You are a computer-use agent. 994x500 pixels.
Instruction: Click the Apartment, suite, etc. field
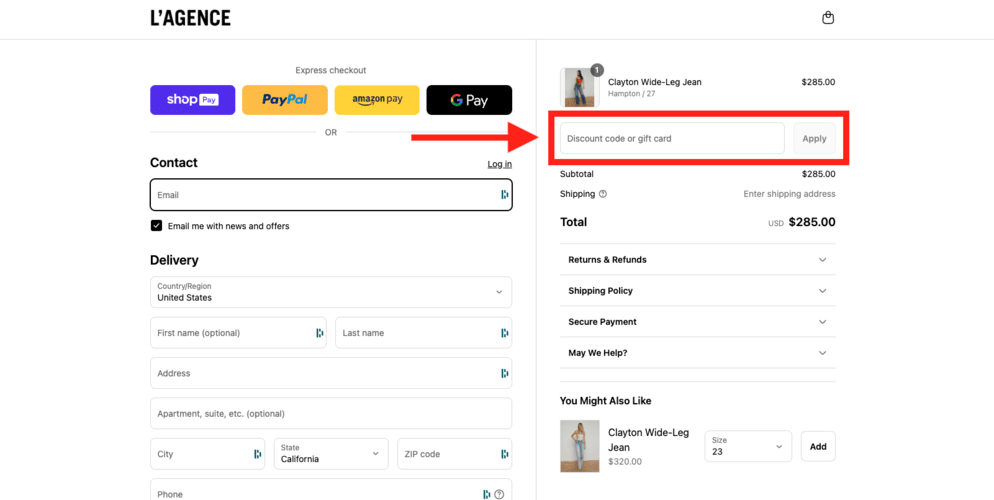tap(331, 414)
